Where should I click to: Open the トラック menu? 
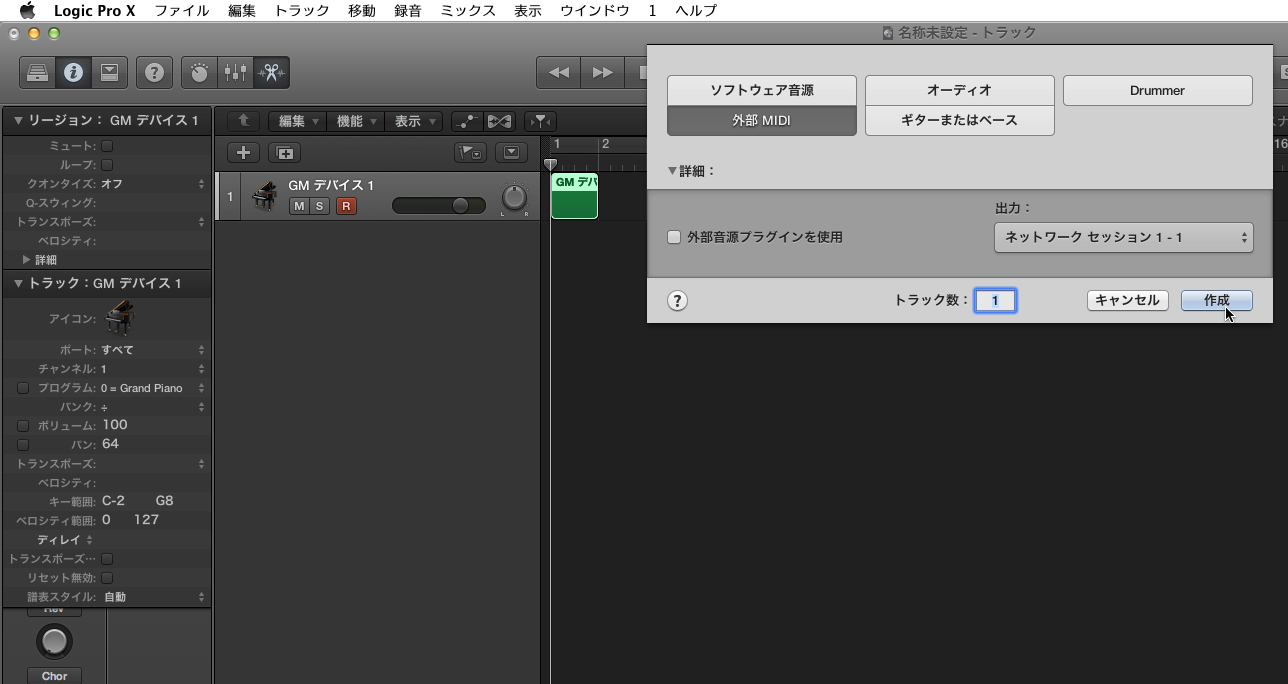[302, 11]
